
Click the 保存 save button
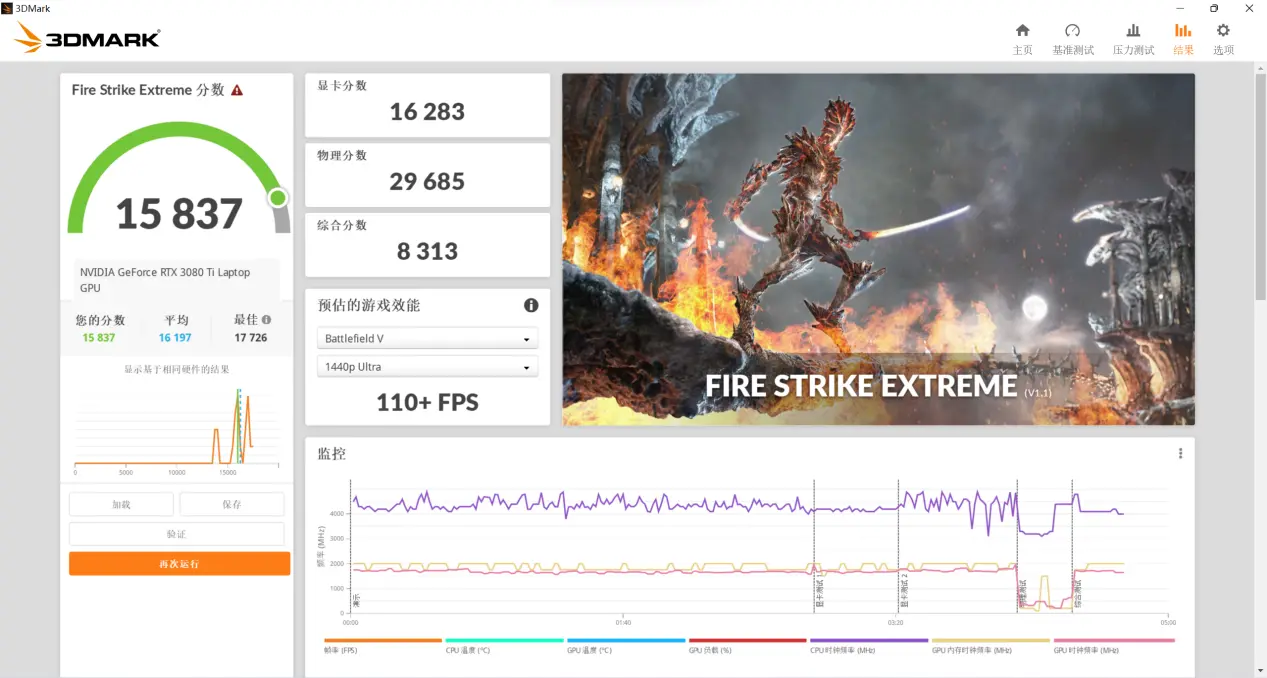(231, 504)
